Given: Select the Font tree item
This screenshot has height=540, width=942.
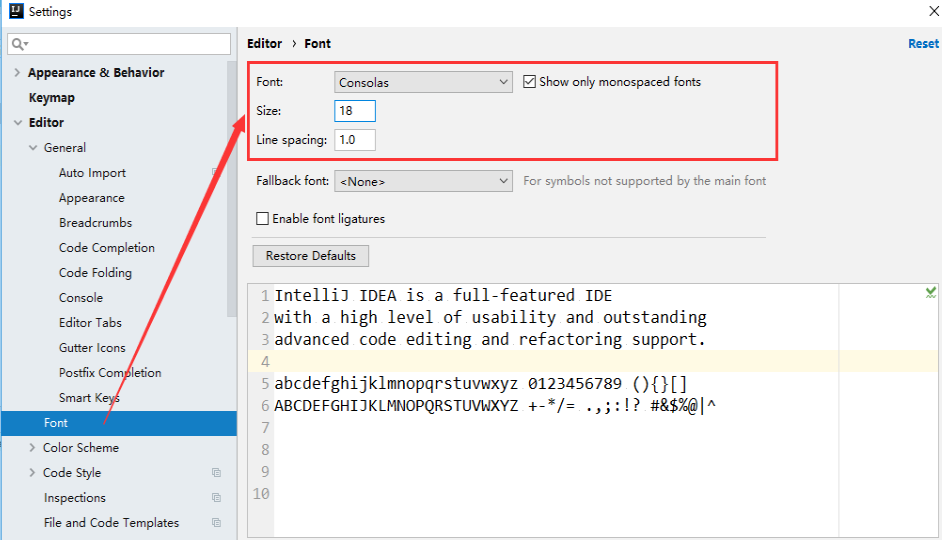Looking at the screenshot, I should (x=119, y=423).
